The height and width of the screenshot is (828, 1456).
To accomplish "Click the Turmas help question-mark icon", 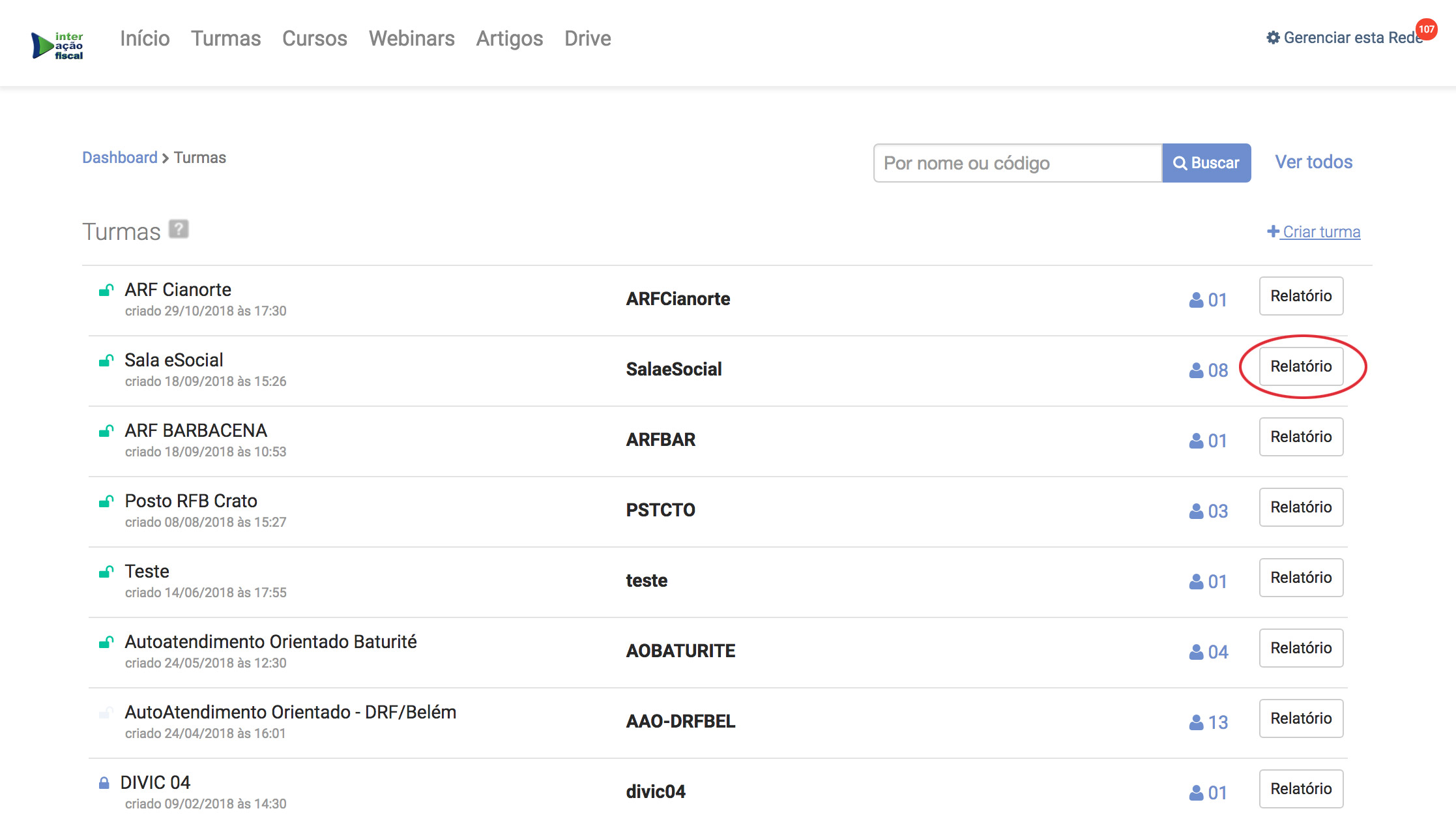I will click(179, 229).
